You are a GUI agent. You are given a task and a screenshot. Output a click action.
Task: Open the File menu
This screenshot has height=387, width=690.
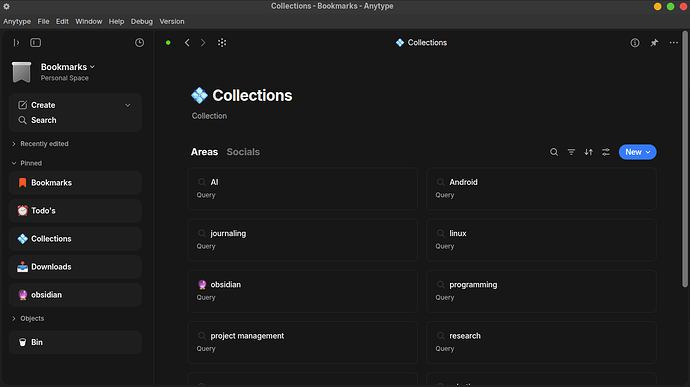[43, 21]
